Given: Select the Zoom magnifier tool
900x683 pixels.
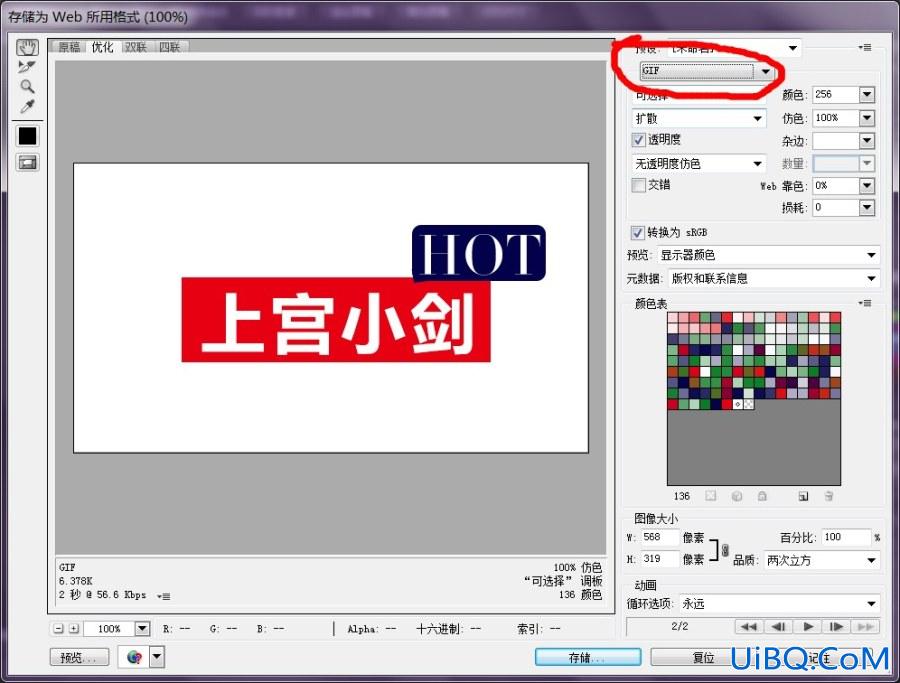Looking at the screenshot, I should pyautogui.click(x=27, y=87).
